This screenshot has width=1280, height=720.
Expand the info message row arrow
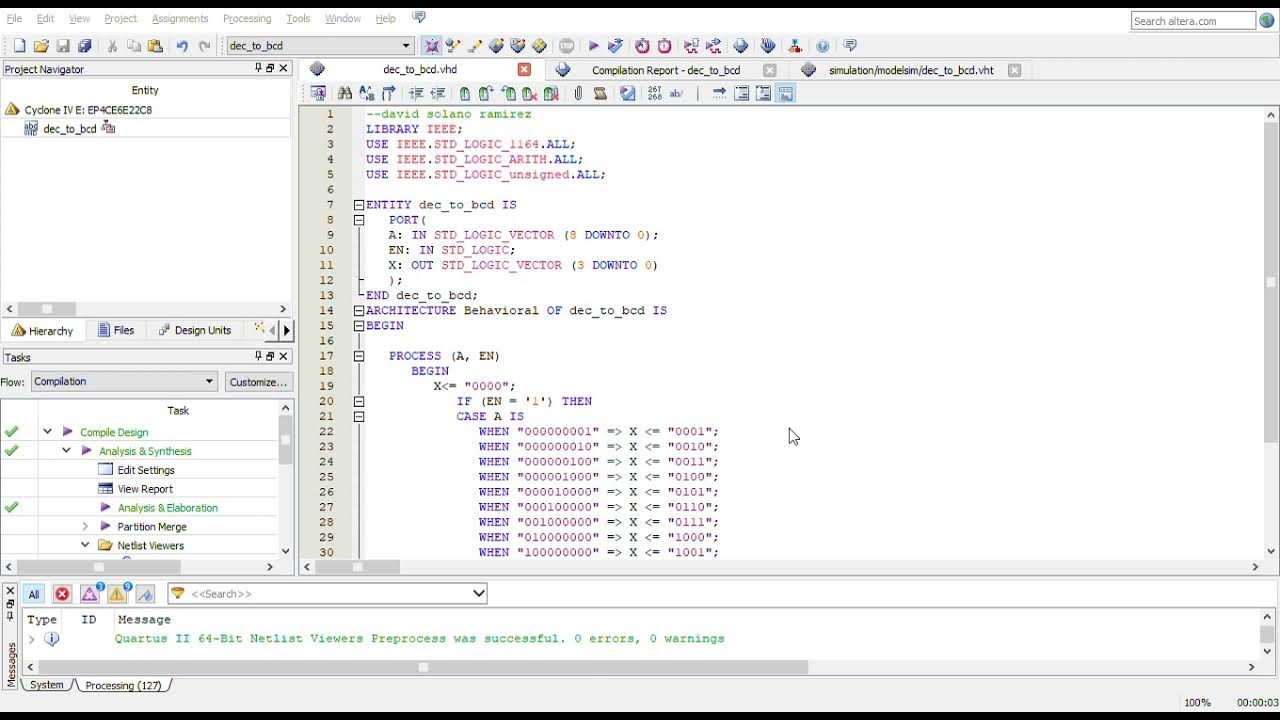(32, 639)
